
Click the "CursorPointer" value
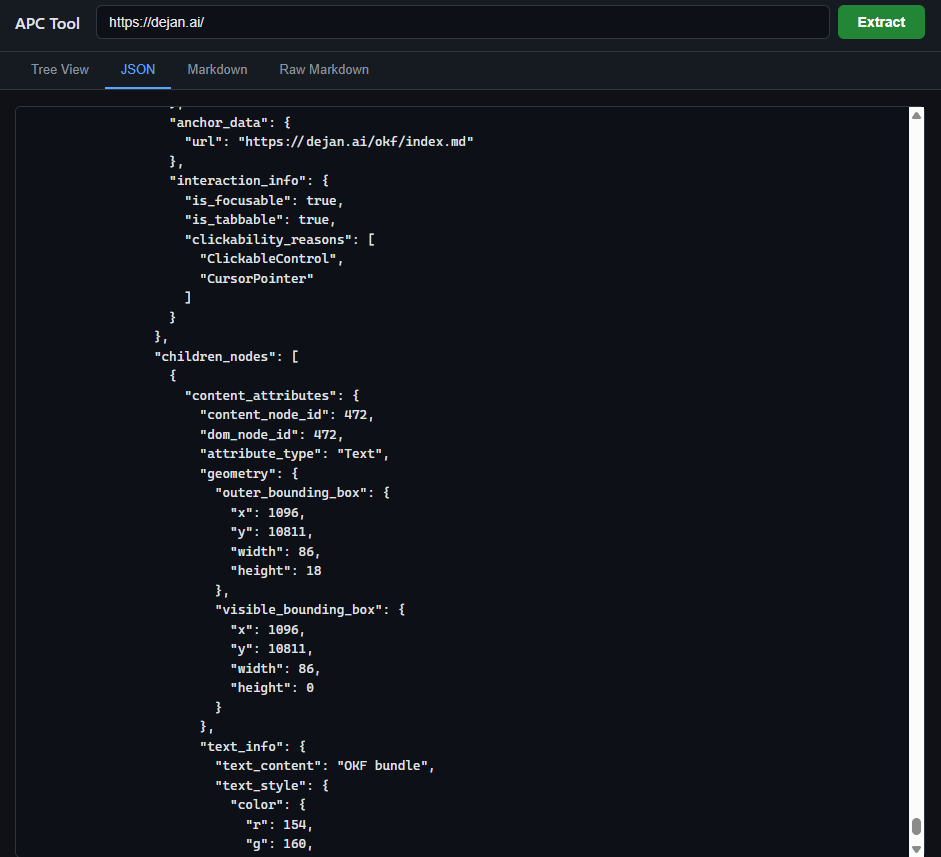(x=256, y=278)
